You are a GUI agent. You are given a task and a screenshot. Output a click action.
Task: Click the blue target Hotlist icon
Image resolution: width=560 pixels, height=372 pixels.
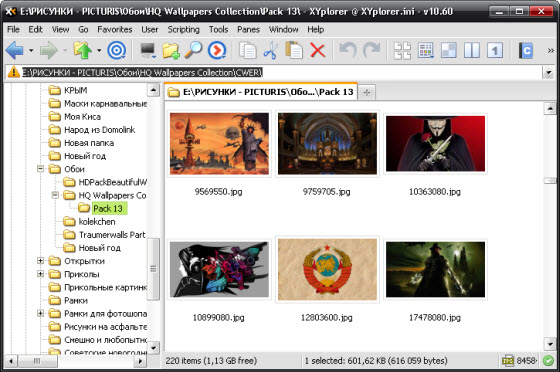coord(116,50)
